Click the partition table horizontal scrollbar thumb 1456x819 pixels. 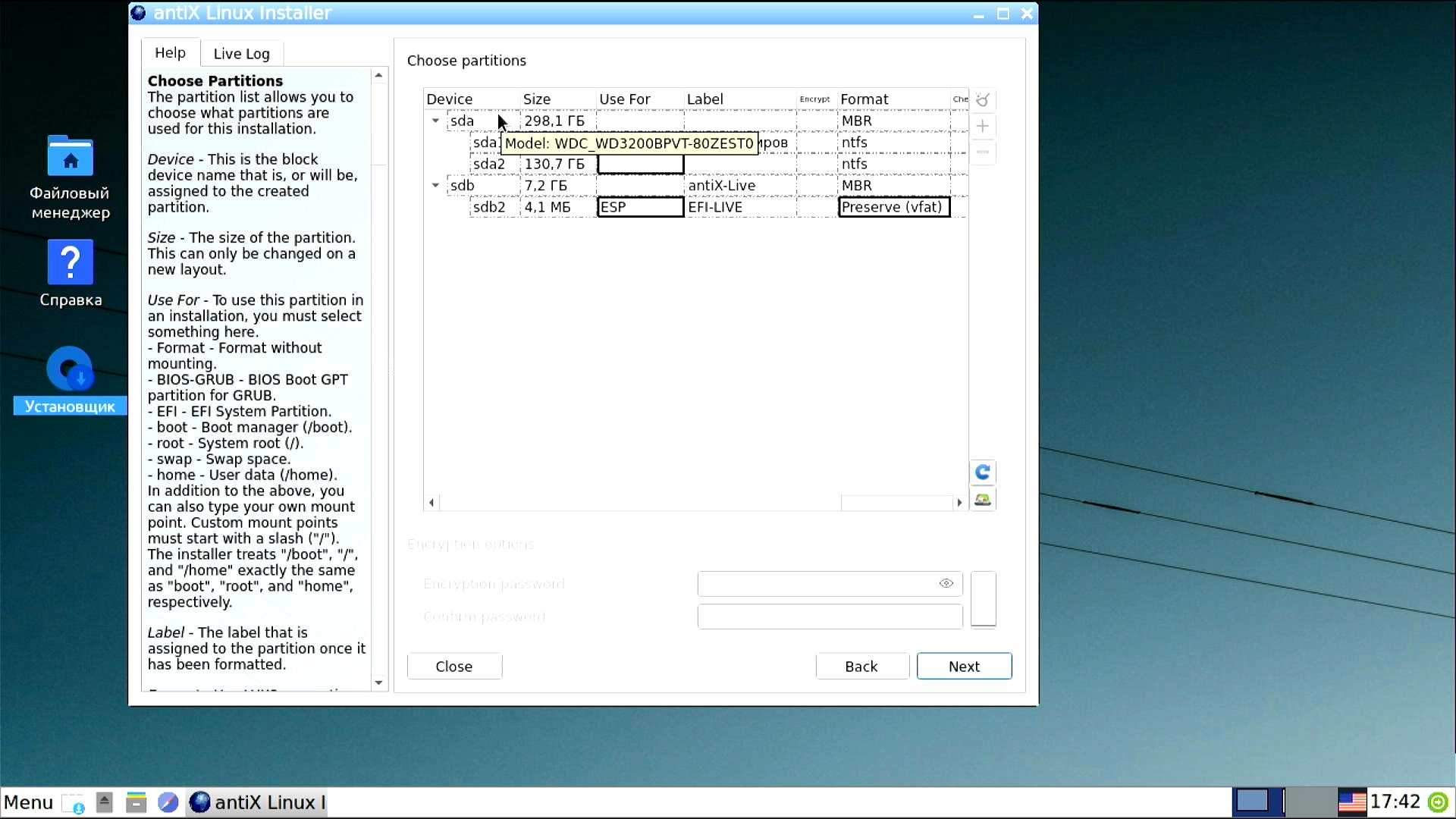coord(640,502)
